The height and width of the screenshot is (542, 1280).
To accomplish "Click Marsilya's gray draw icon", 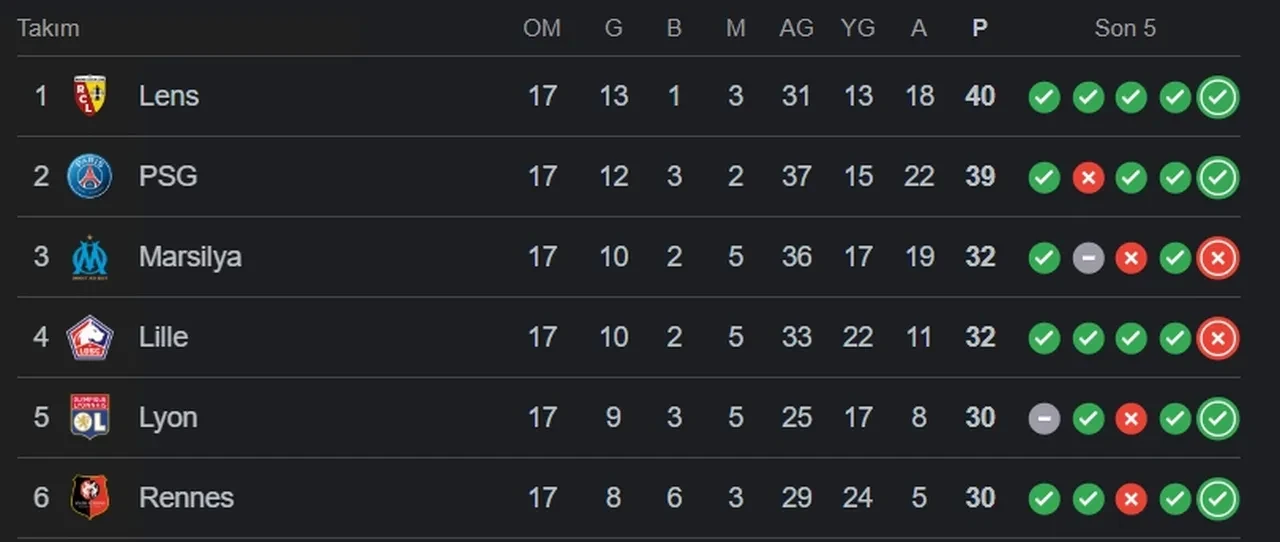I will [1088, 258].
